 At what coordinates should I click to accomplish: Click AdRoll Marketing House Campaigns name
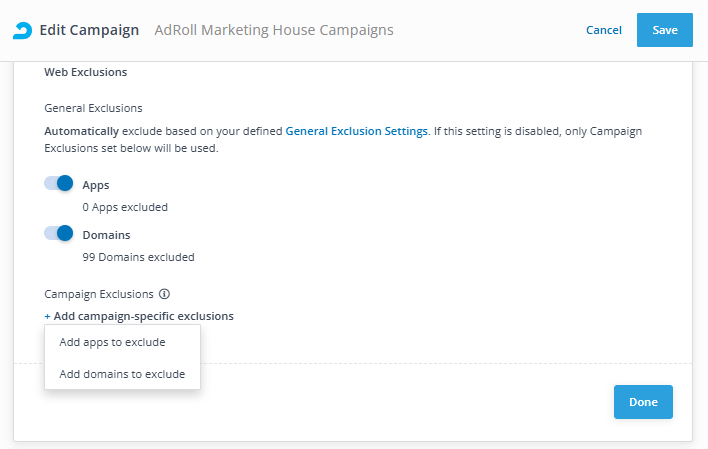tap(274, 30)
